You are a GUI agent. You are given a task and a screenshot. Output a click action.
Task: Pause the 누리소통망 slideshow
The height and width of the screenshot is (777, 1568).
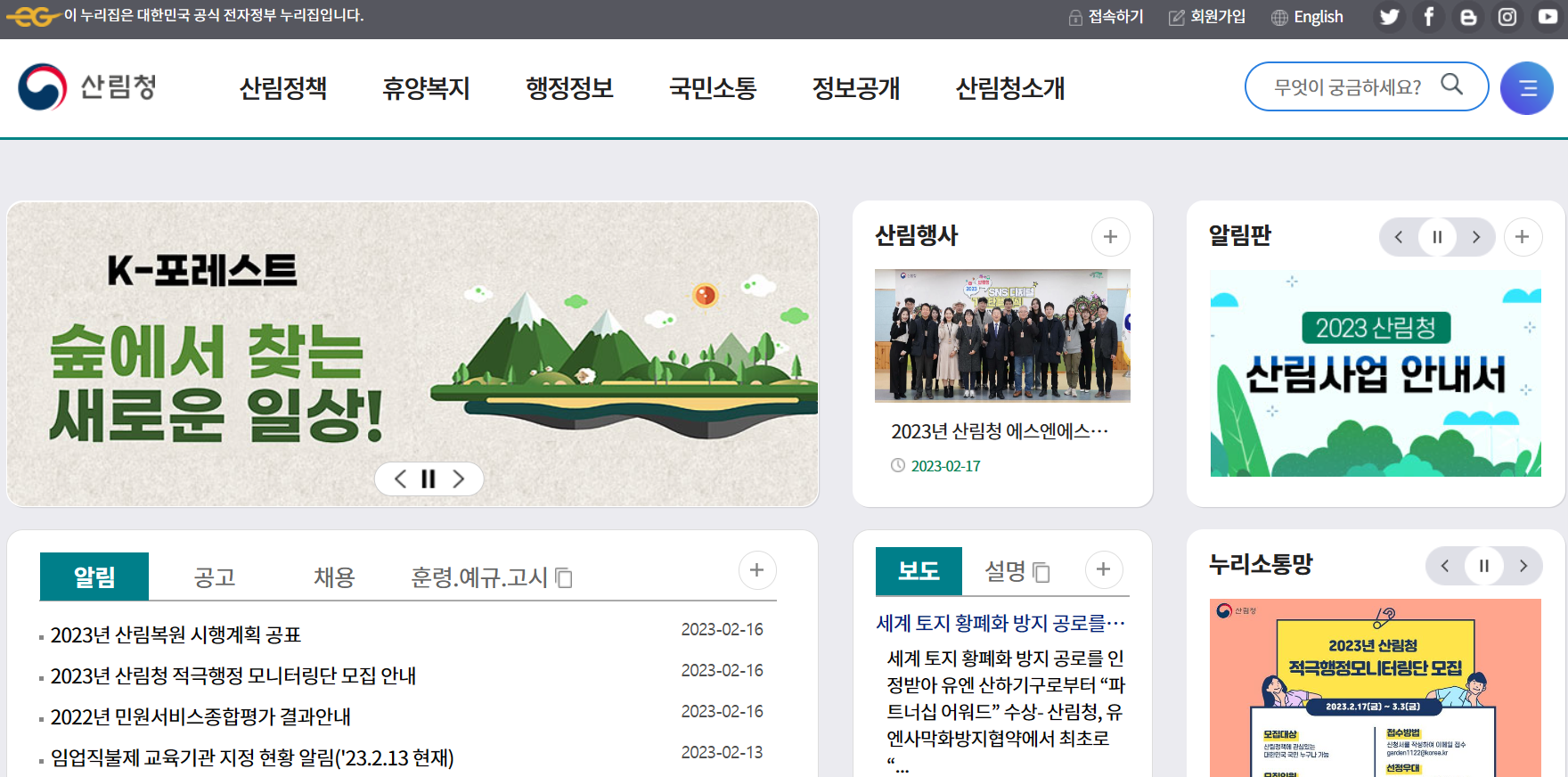[1484, 566]
